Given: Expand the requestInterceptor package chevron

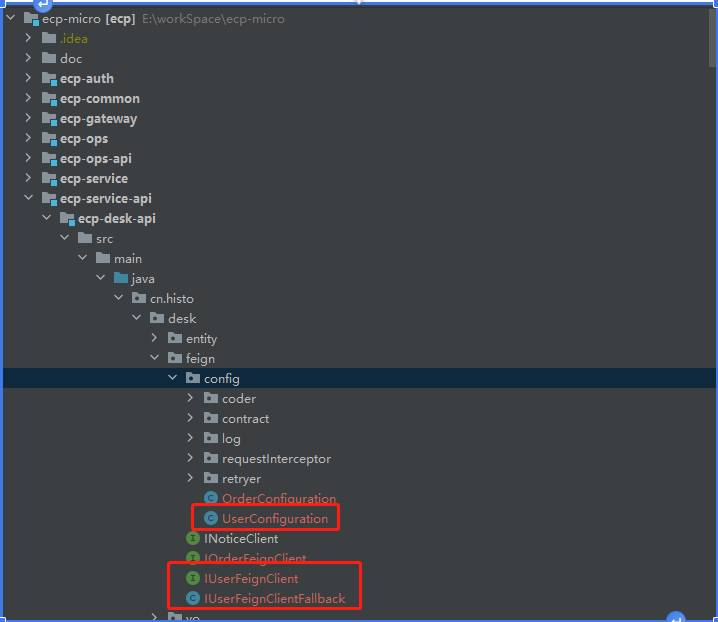Looking at the screenshot, I should [x=190, y=458].
